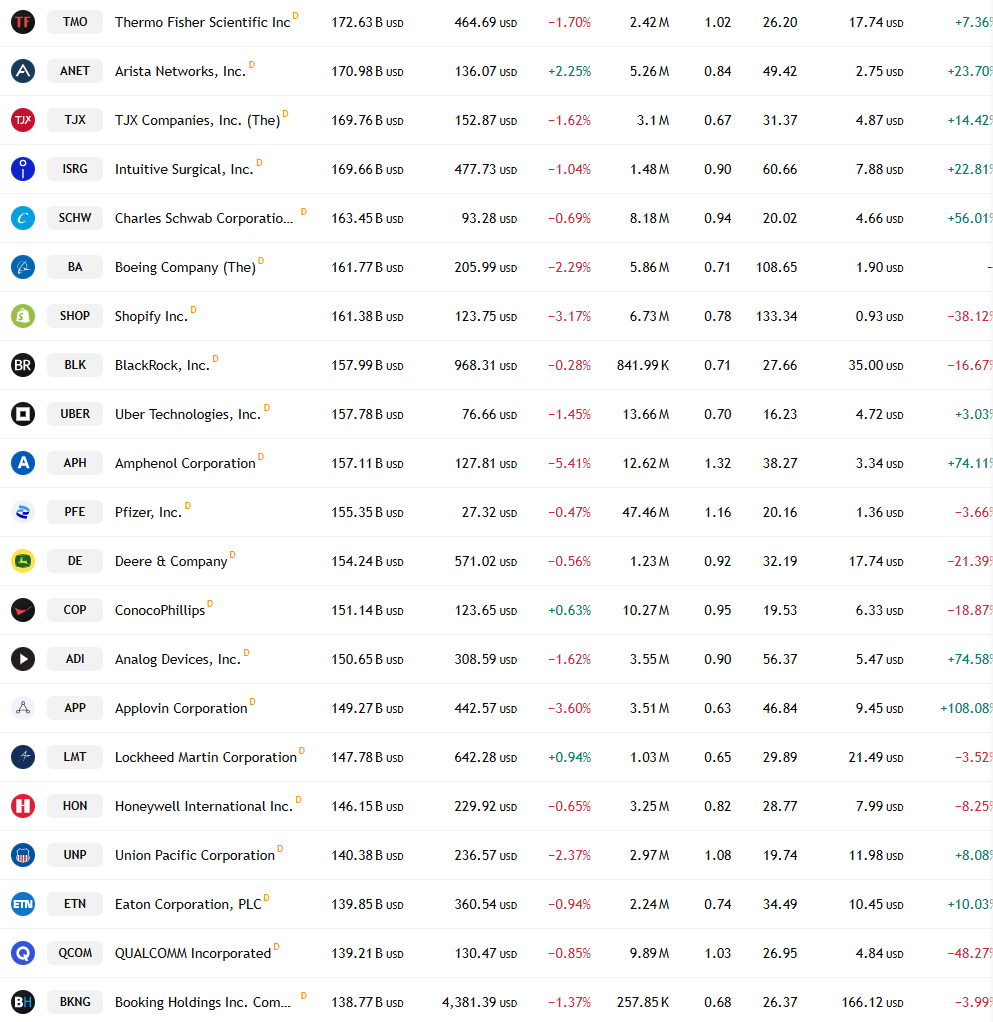Select Arista's +2.25% change value
This screenshot has width=993, height=1022.
click(x=569, y=72)
